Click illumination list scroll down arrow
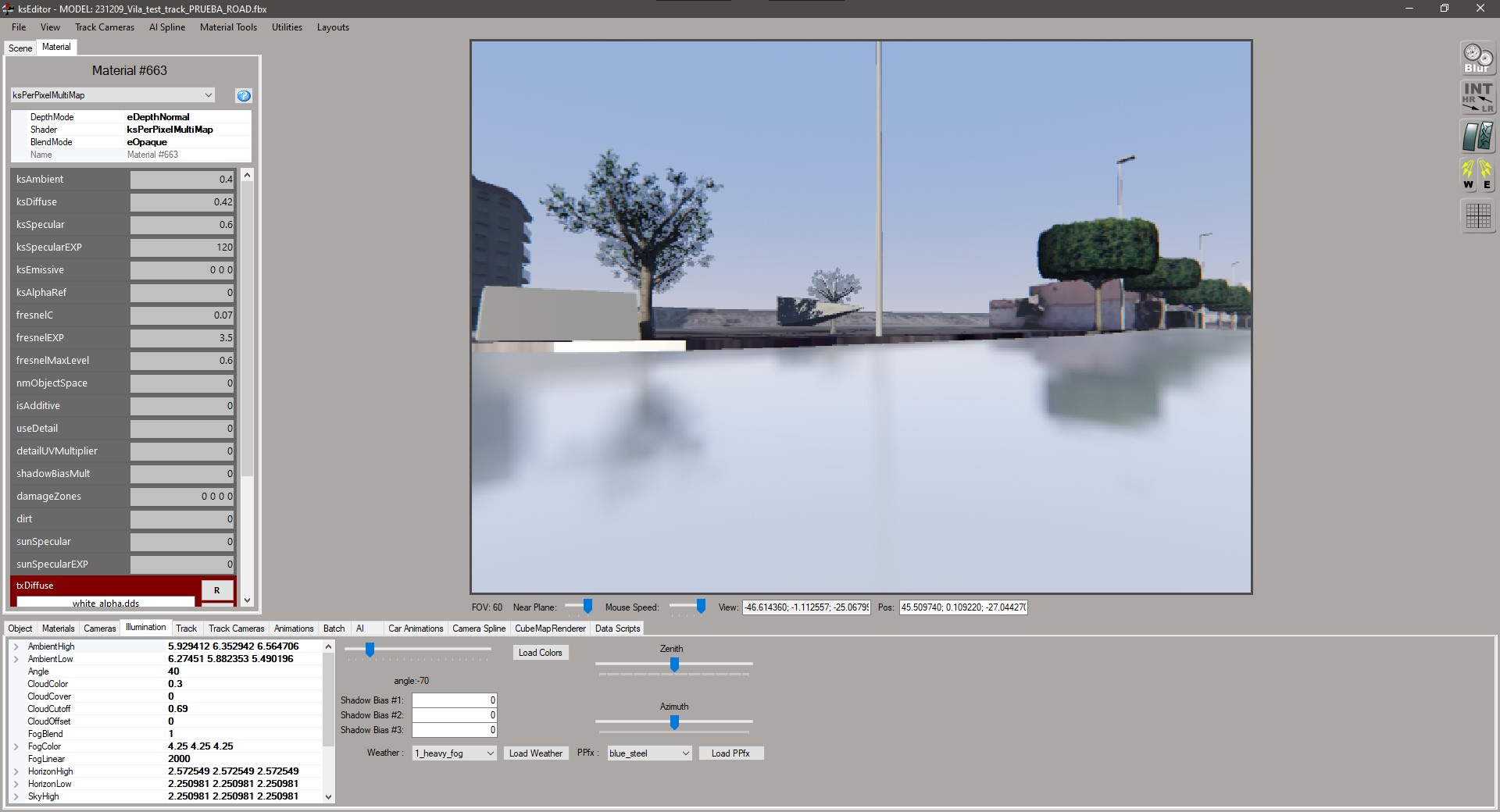1500x812 pixels. click(x=328, y=796)
